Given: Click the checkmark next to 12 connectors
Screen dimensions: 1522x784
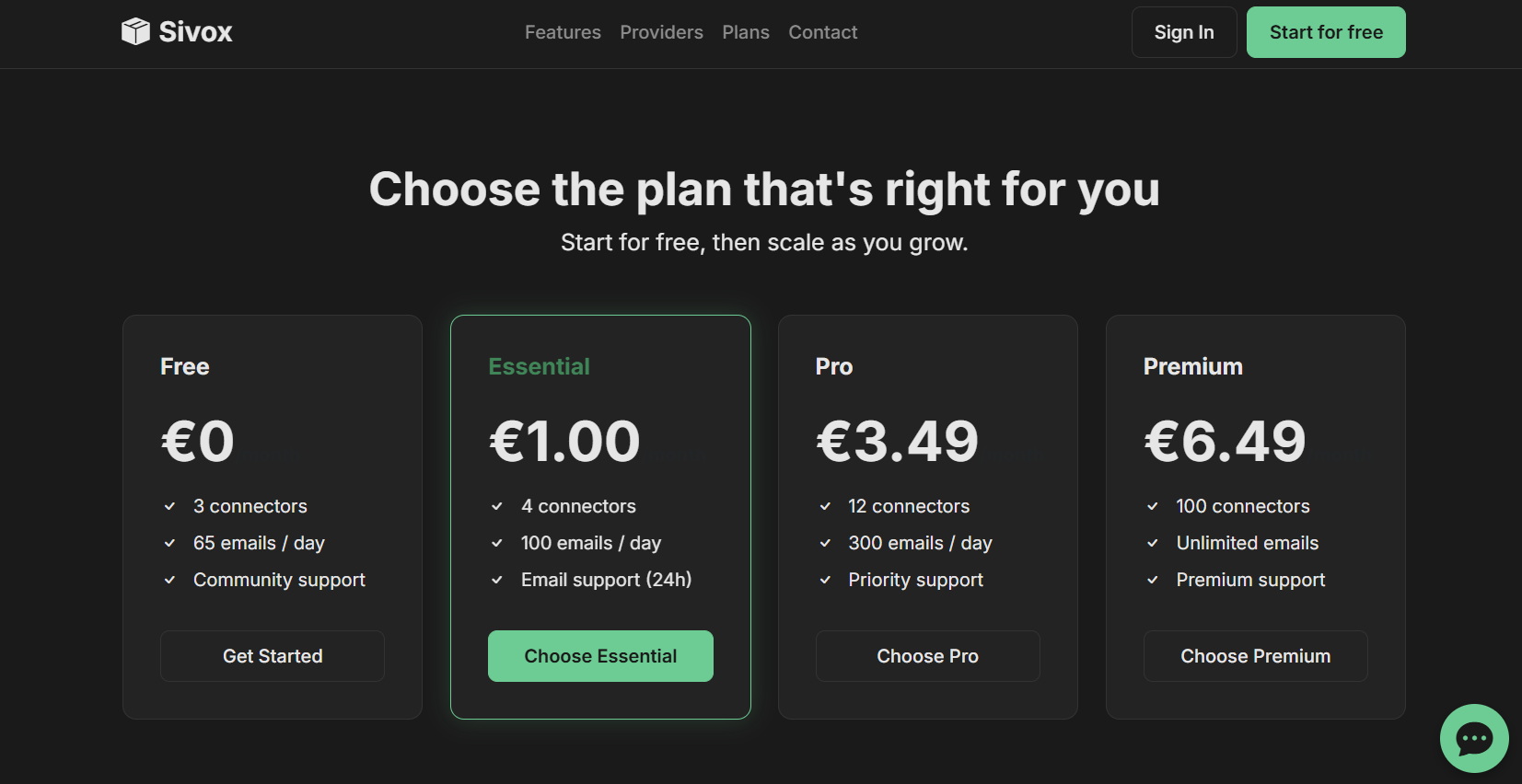Looking at the screenshot, I should tap(825, 506).
